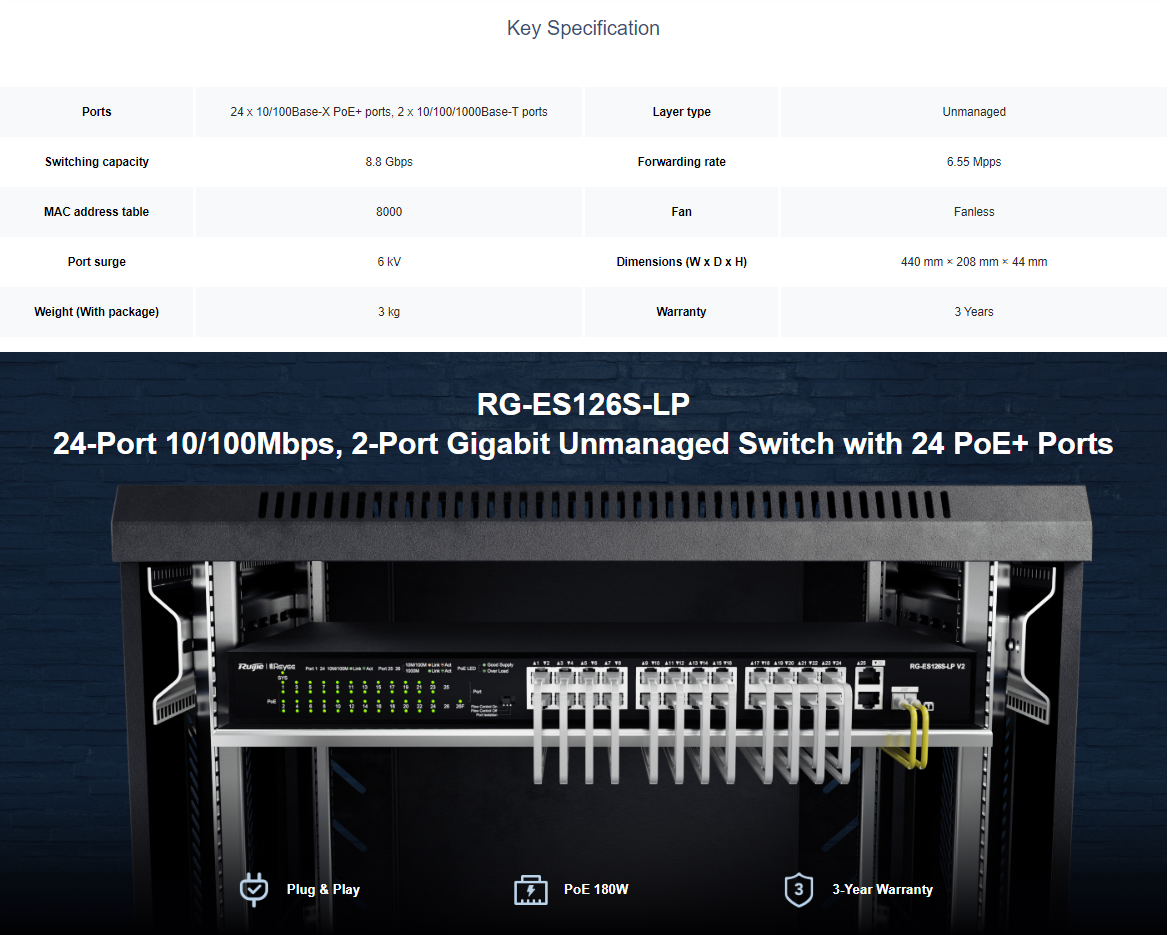Click the 'Warranty' row label
Image resolution: width=1170 pixels, height=935 pixels.
coord(681,312)
